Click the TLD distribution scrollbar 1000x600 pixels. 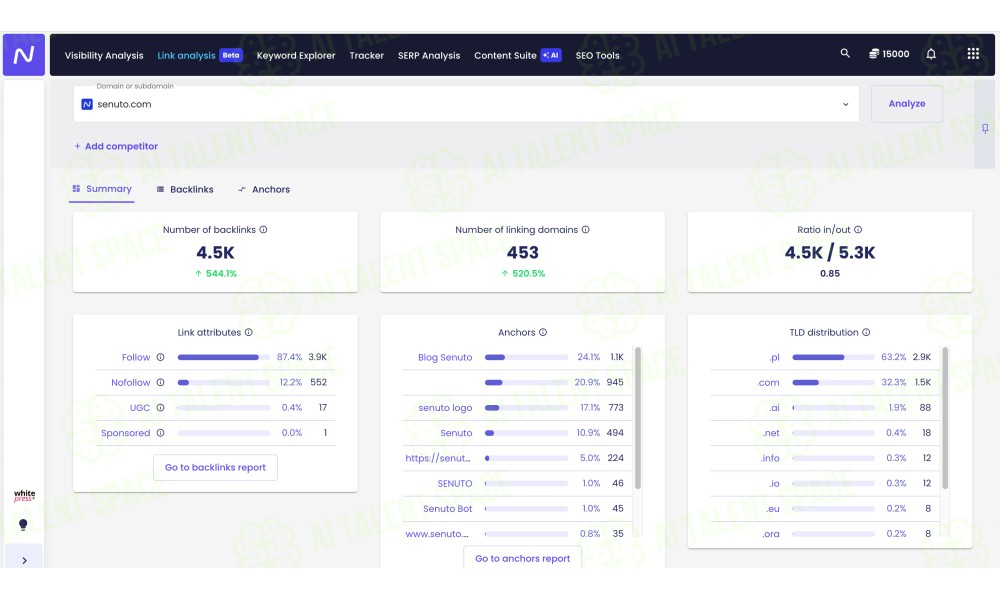coord(945,418)
